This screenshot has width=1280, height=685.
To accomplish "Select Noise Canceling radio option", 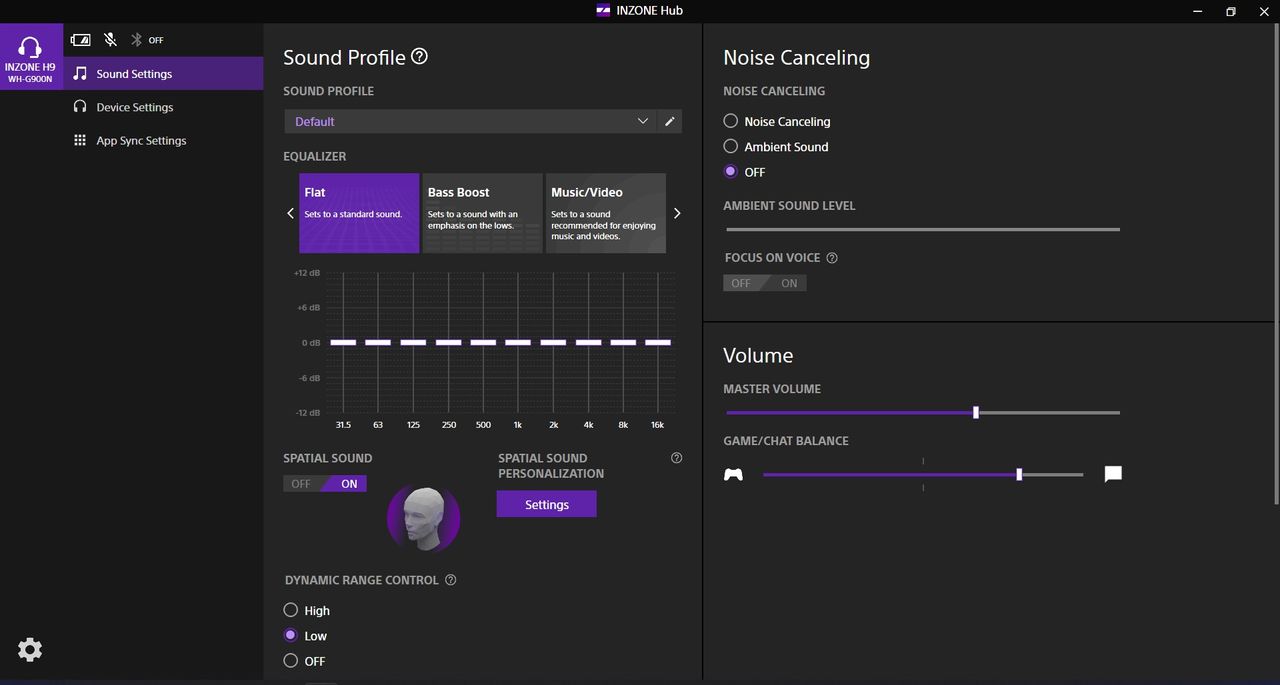I will [x=777, y=121].
